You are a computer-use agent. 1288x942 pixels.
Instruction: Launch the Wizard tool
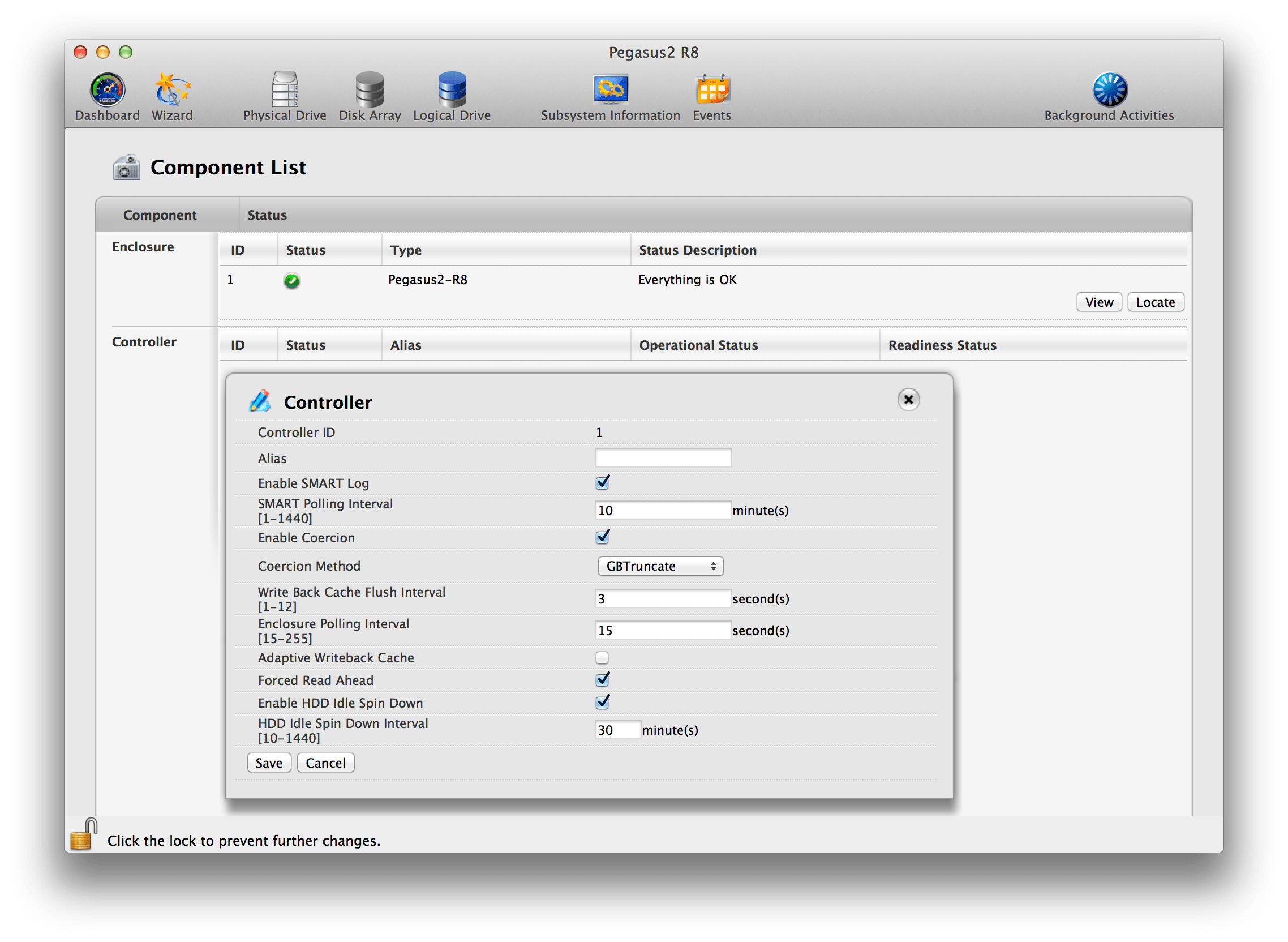pyautogui.click(x=172, y=90)
